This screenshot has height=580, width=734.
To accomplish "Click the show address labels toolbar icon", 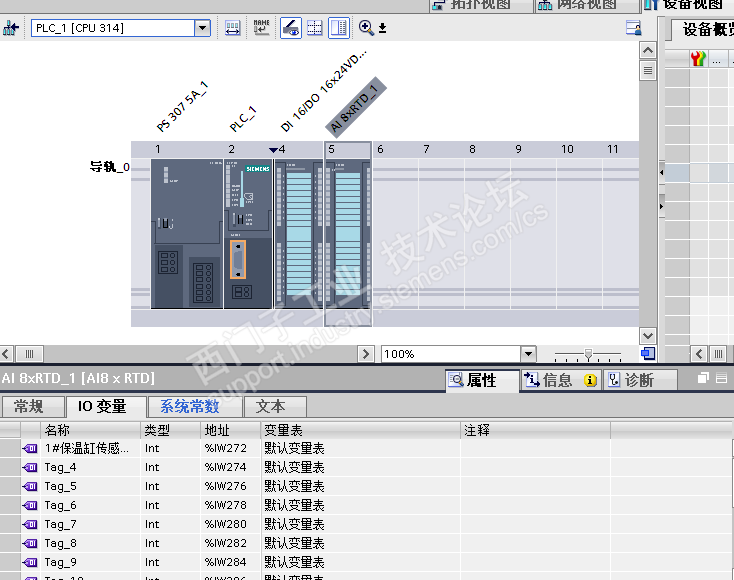I will 233,28.
